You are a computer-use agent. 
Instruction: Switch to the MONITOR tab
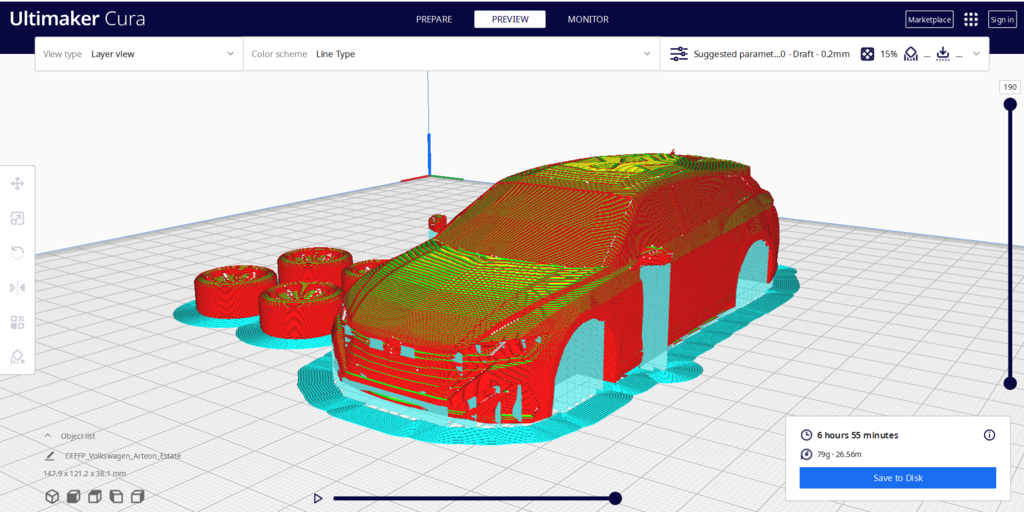(588, 19)
